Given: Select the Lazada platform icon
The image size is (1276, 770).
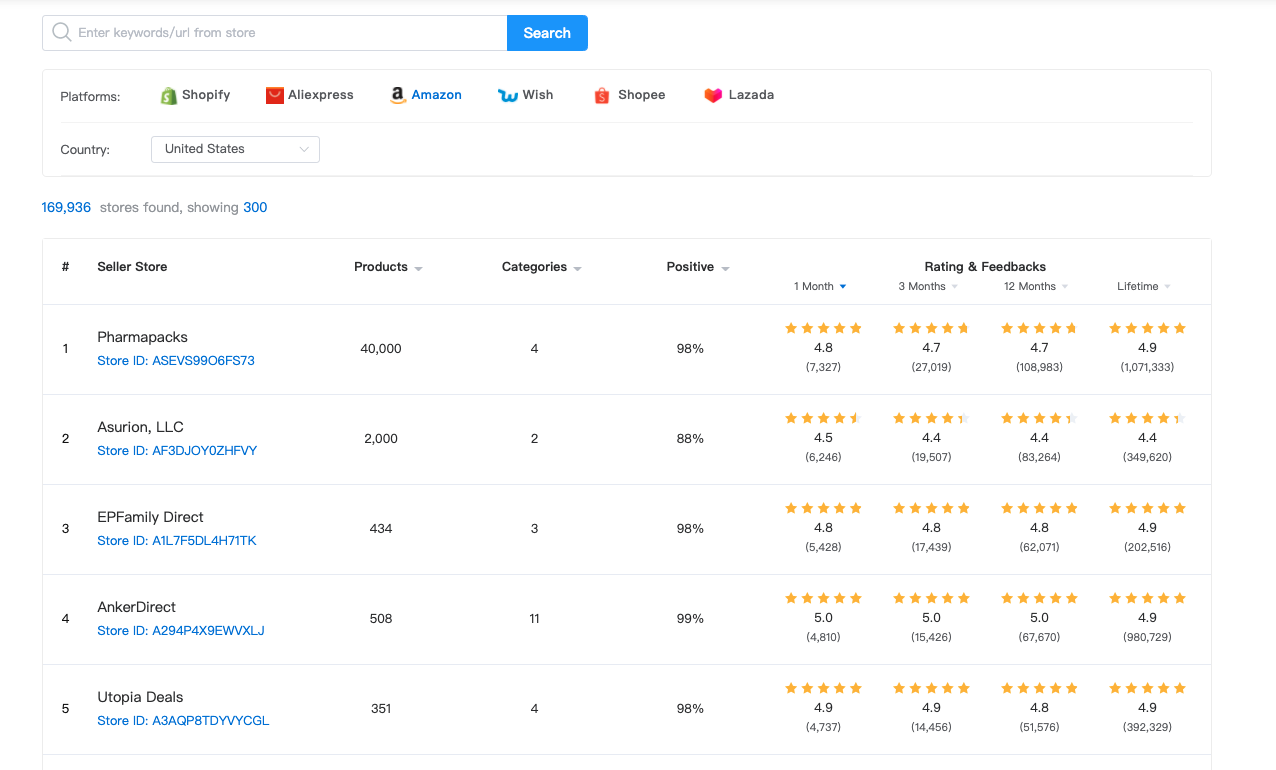Looking at the screenshot, I should pyautogui.click(x=713, y=95).
